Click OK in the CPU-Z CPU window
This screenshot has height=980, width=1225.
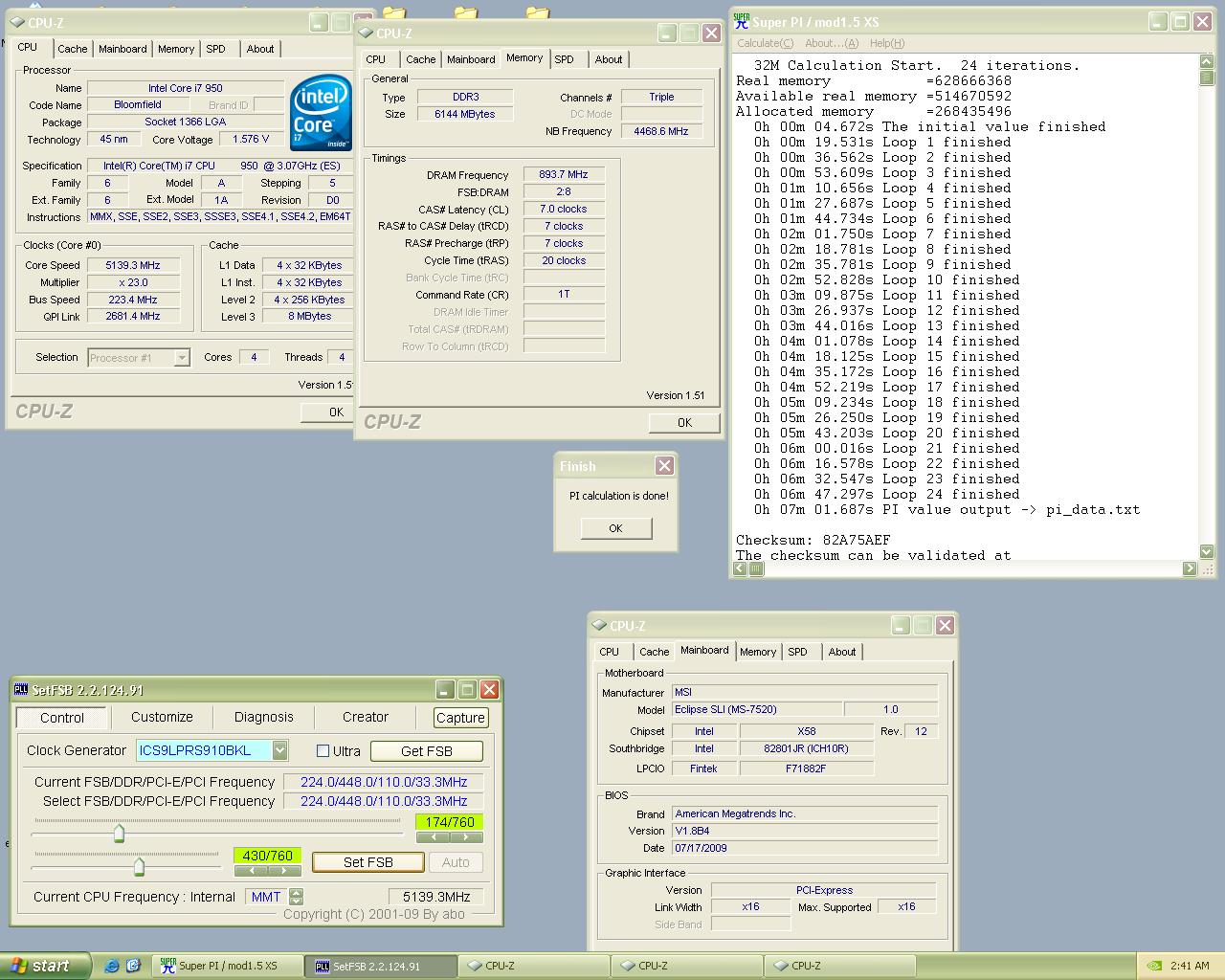pyautogui.click(x=328, y=412)
